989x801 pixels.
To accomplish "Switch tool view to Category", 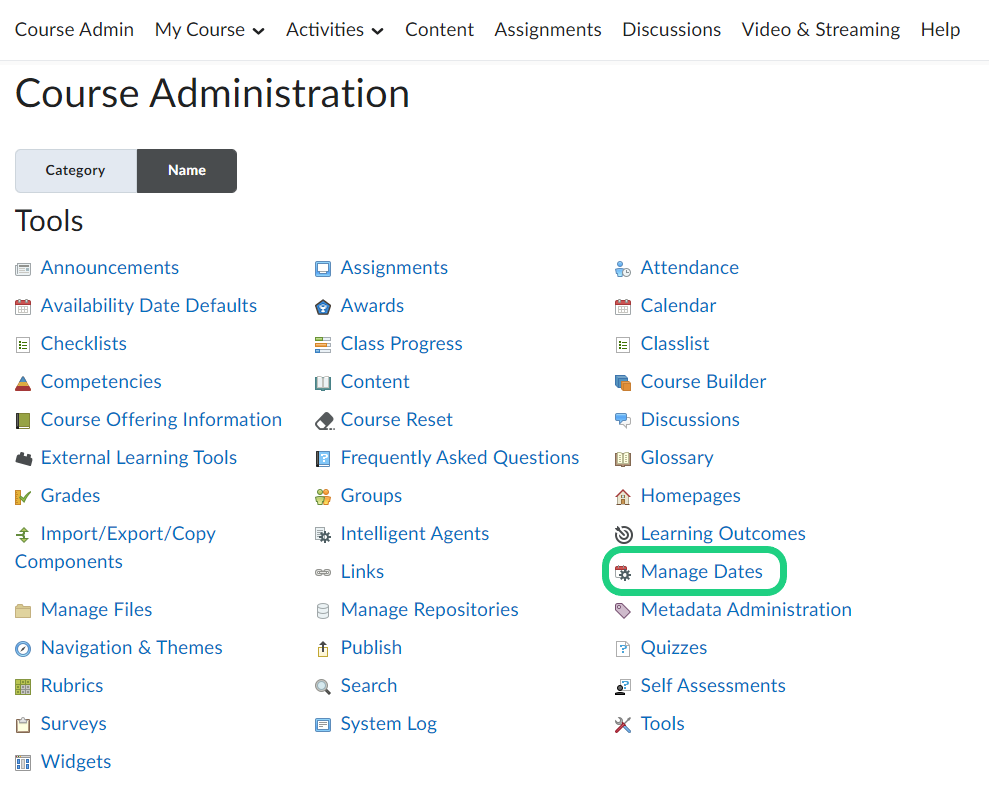I will (75, 170).
